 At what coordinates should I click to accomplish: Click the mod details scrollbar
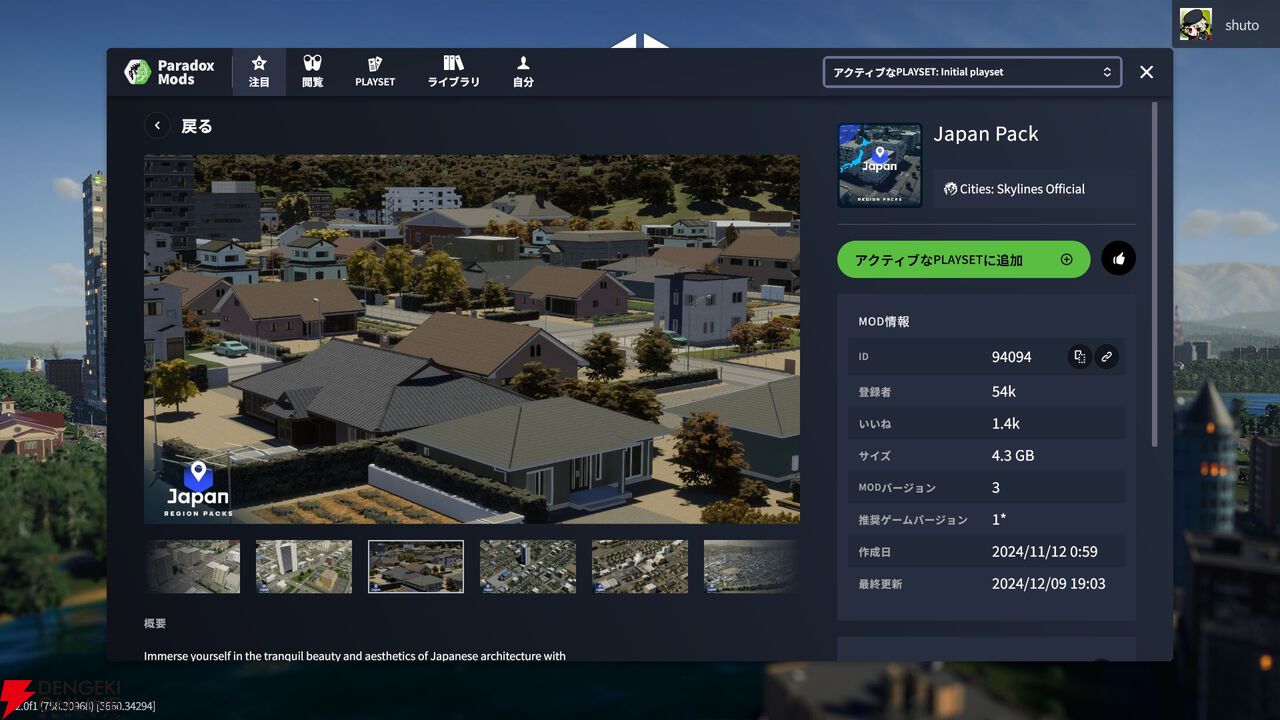point(1155,272)
